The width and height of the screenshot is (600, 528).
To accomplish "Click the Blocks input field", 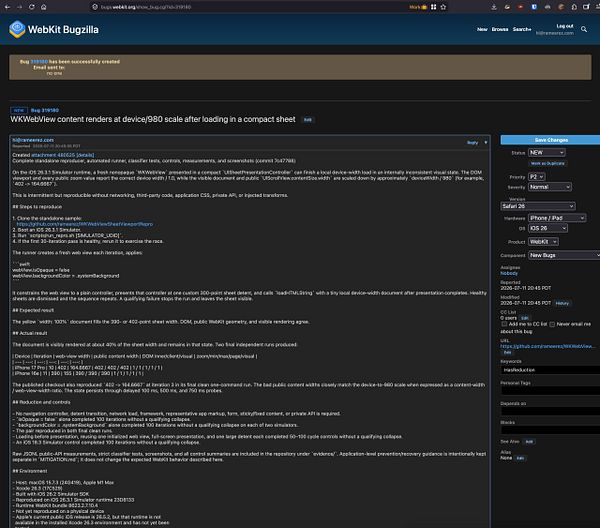I will (x=551, y=430).
